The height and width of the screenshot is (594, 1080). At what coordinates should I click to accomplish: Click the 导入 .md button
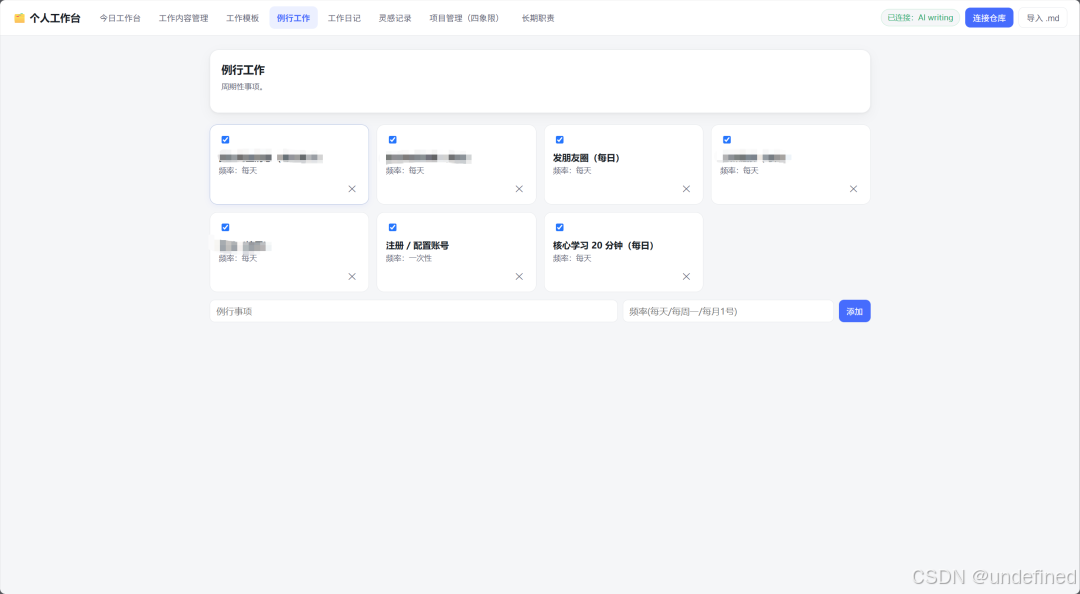1043,18
